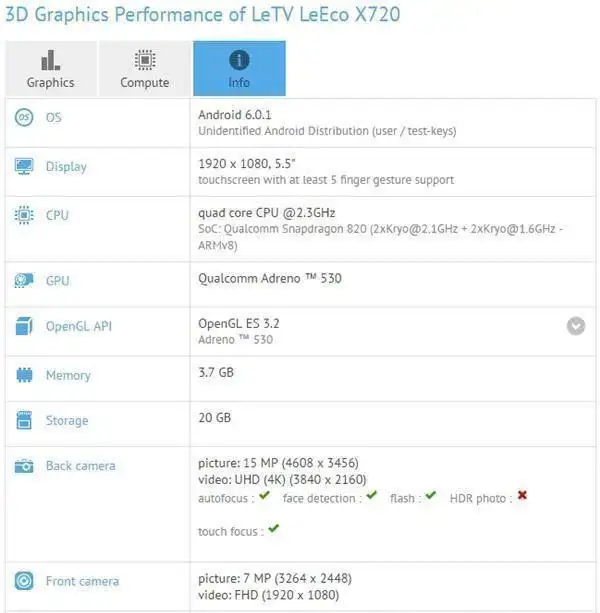Click the HDR photo red cross
The width and height of the screenshot is (600, 613).
pyautogui.click(x=522, y=495)
